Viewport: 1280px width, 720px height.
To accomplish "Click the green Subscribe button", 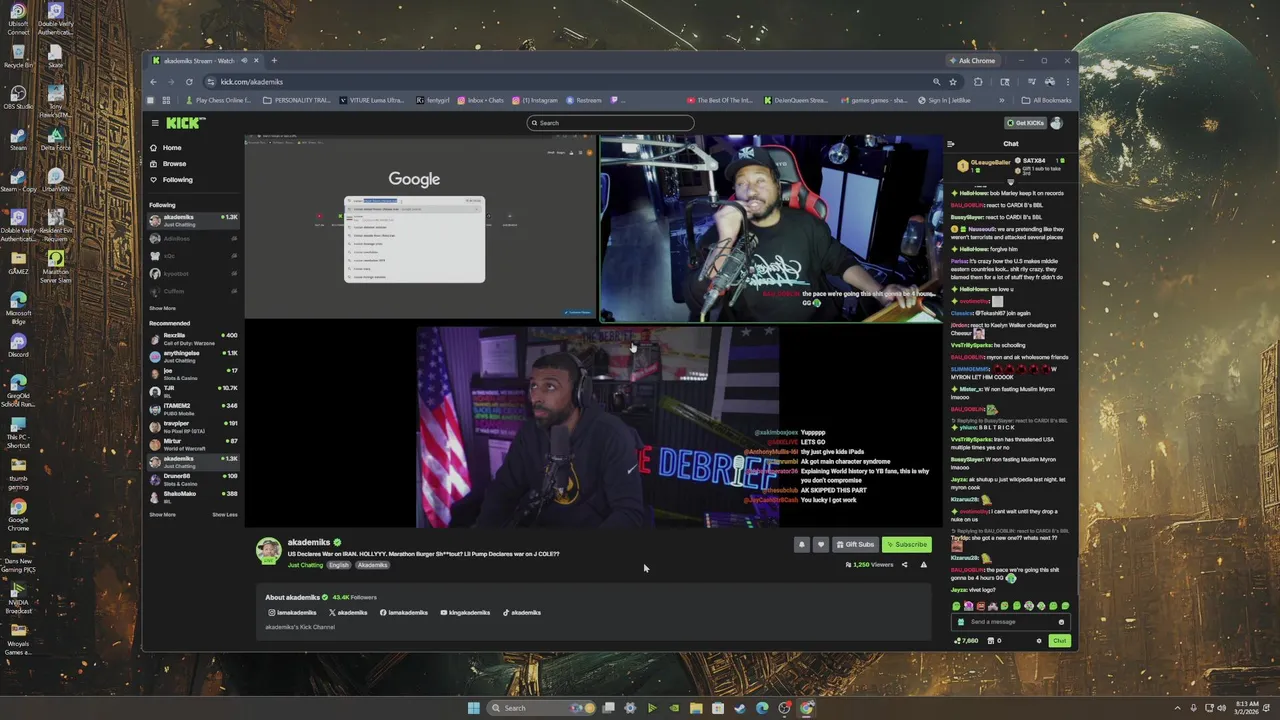I will click(x=907, y=545).
